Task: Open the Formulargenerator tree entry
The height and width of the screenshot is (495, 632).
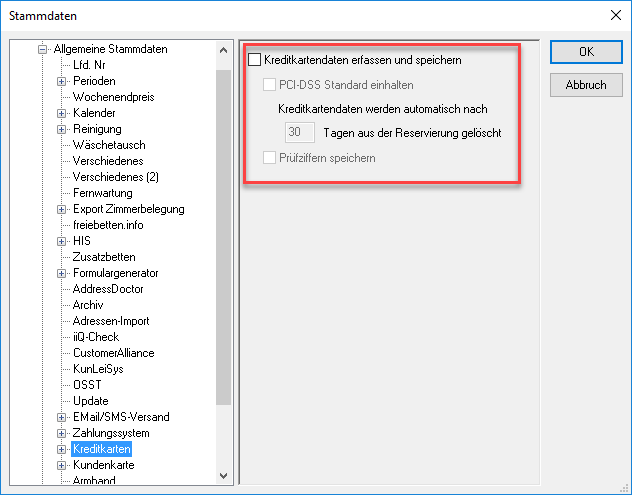Action: 116,273
